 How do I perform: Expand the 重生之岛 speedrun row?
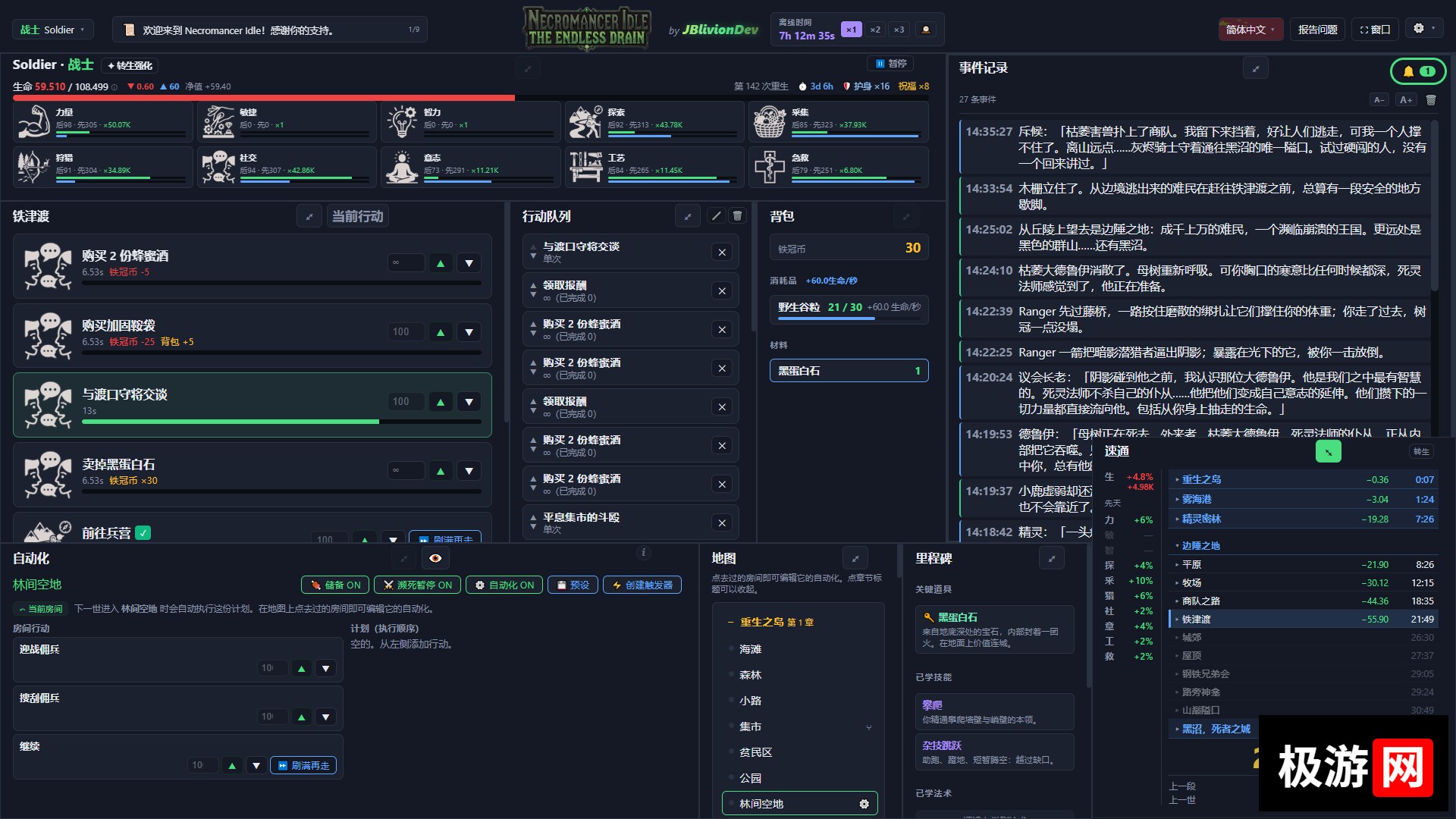coord(1304,479)
